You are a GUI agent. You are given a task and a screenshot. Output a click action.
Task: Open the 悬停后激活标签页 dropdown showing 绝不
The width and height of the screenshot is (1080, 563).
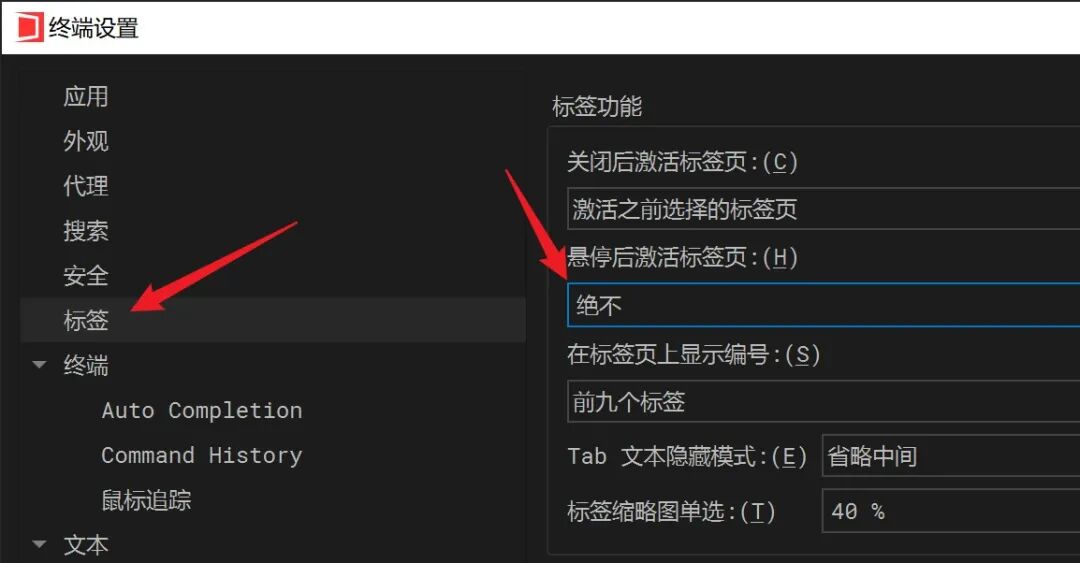click(x=824, y=305)
